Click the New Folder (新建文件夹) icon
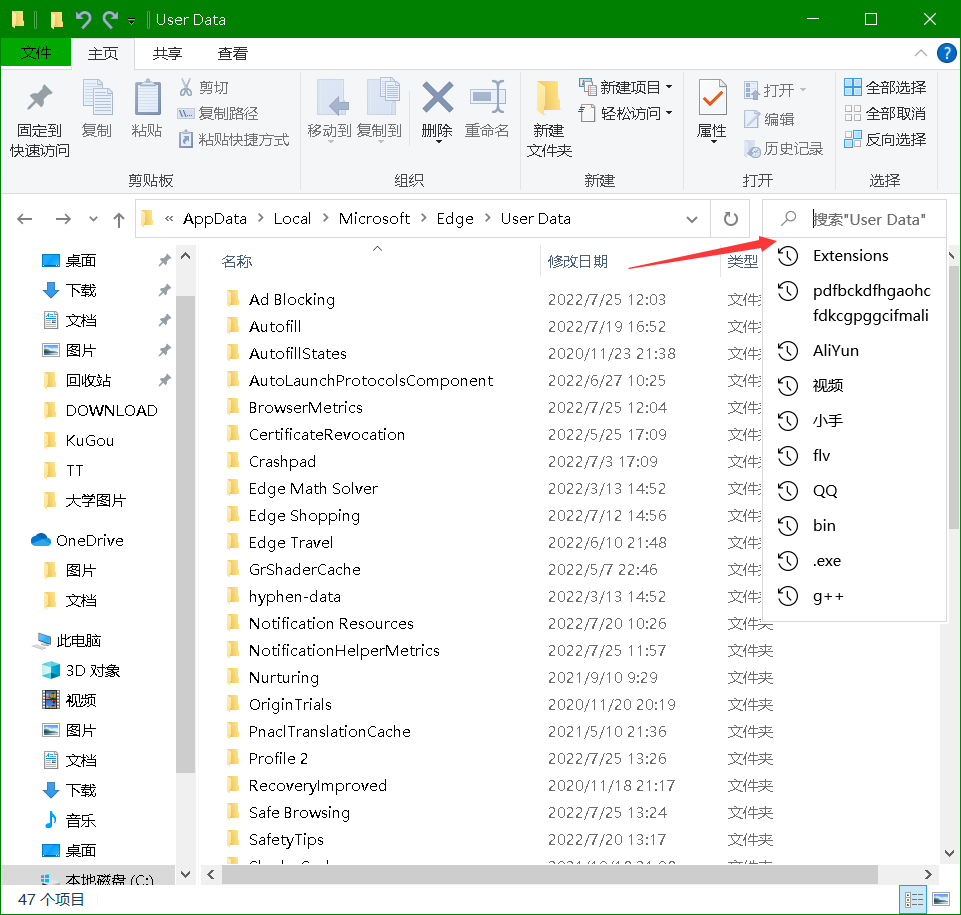 point(549,97)
